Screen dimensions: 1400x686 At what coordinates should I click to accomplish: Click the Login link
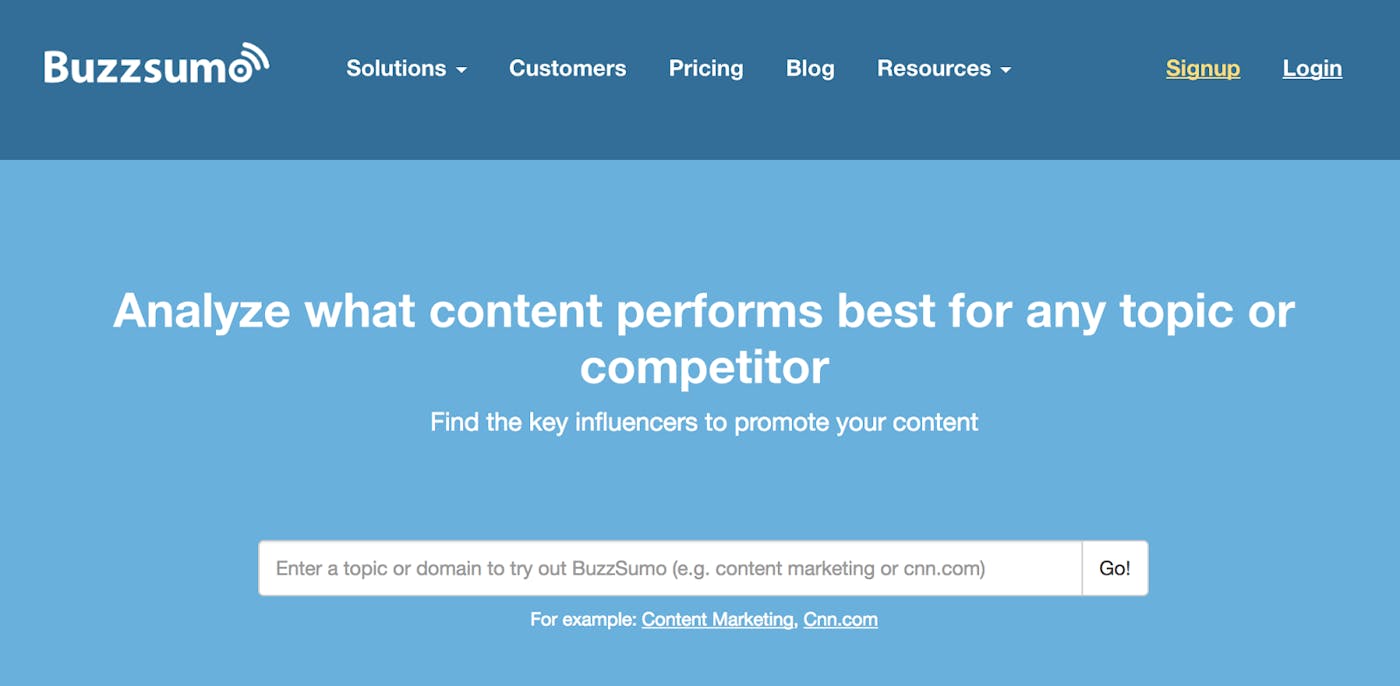coord(1312,68)
